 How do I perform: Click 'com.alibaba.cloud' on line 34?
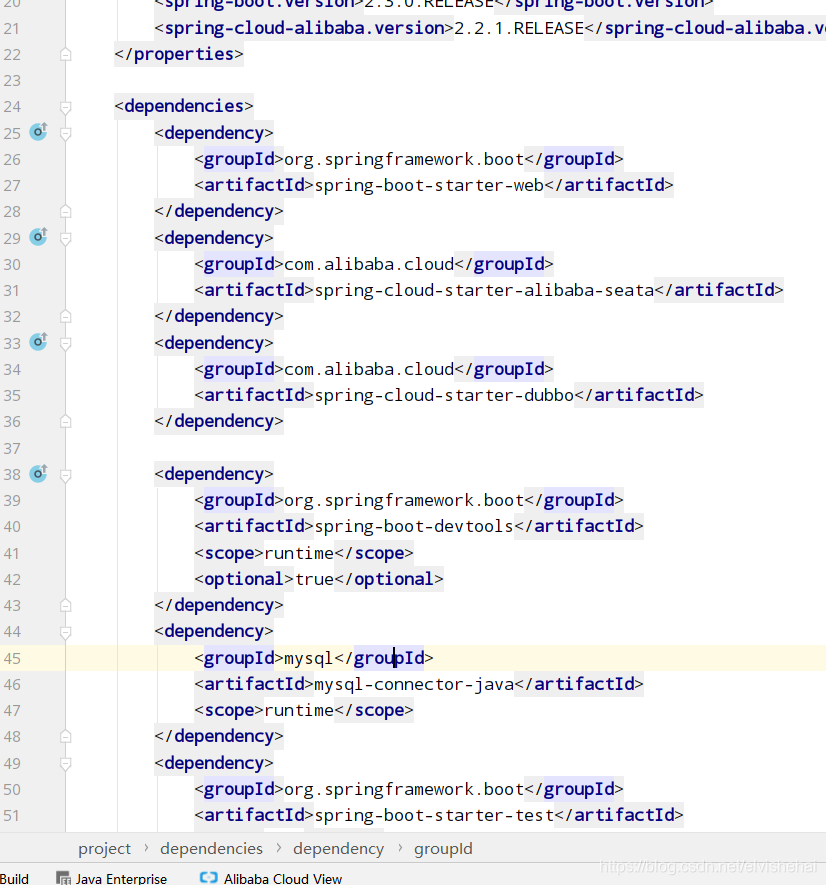[x=369, y=369]
